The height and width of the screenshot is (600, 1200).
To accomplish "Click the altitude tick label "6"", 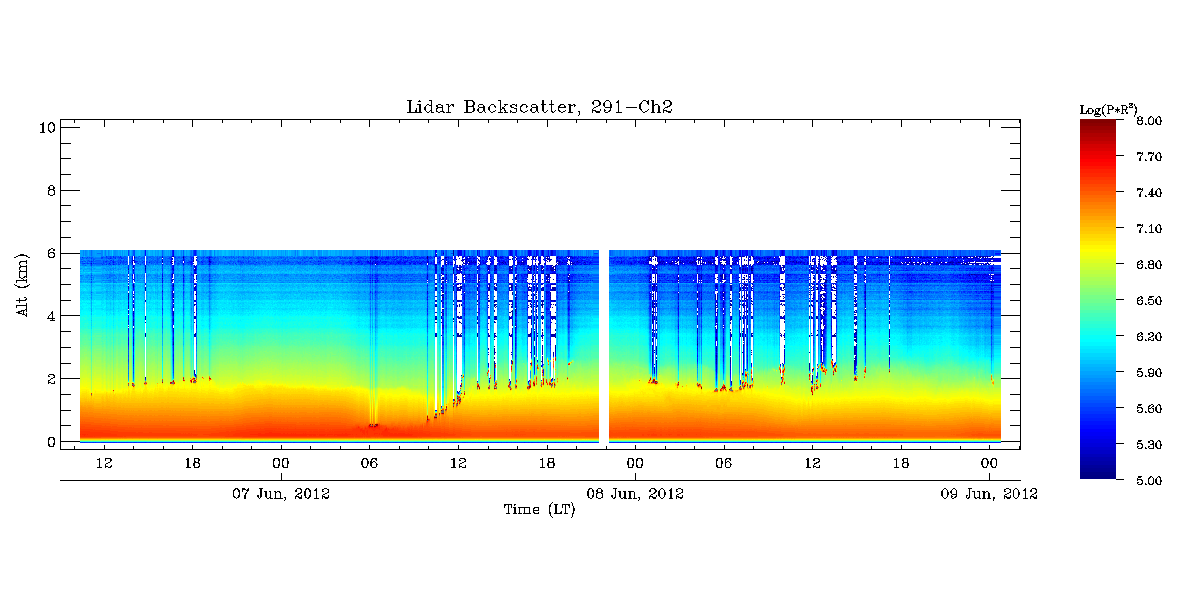I will (x=49, y=253).
